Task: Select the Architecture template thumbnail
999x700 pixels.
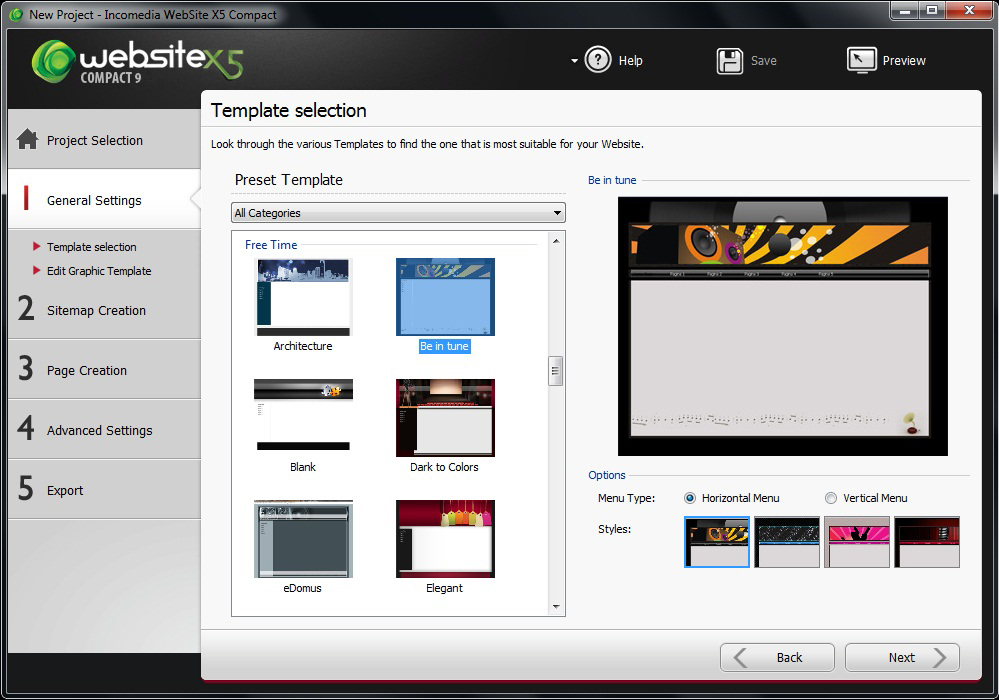Action: 303,297
